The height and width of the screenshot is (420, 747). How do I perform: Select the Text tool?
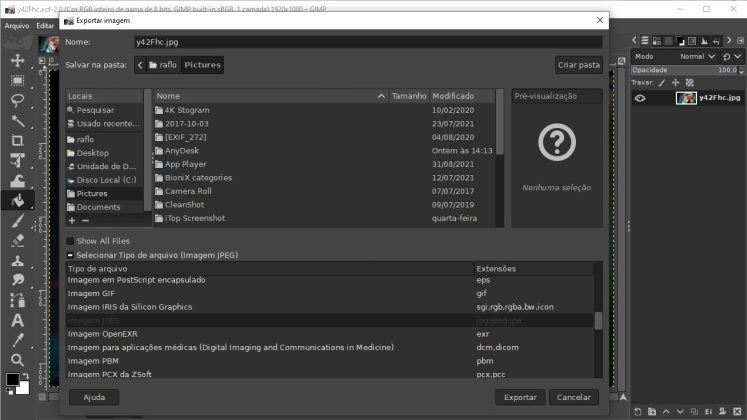point(17,321)
